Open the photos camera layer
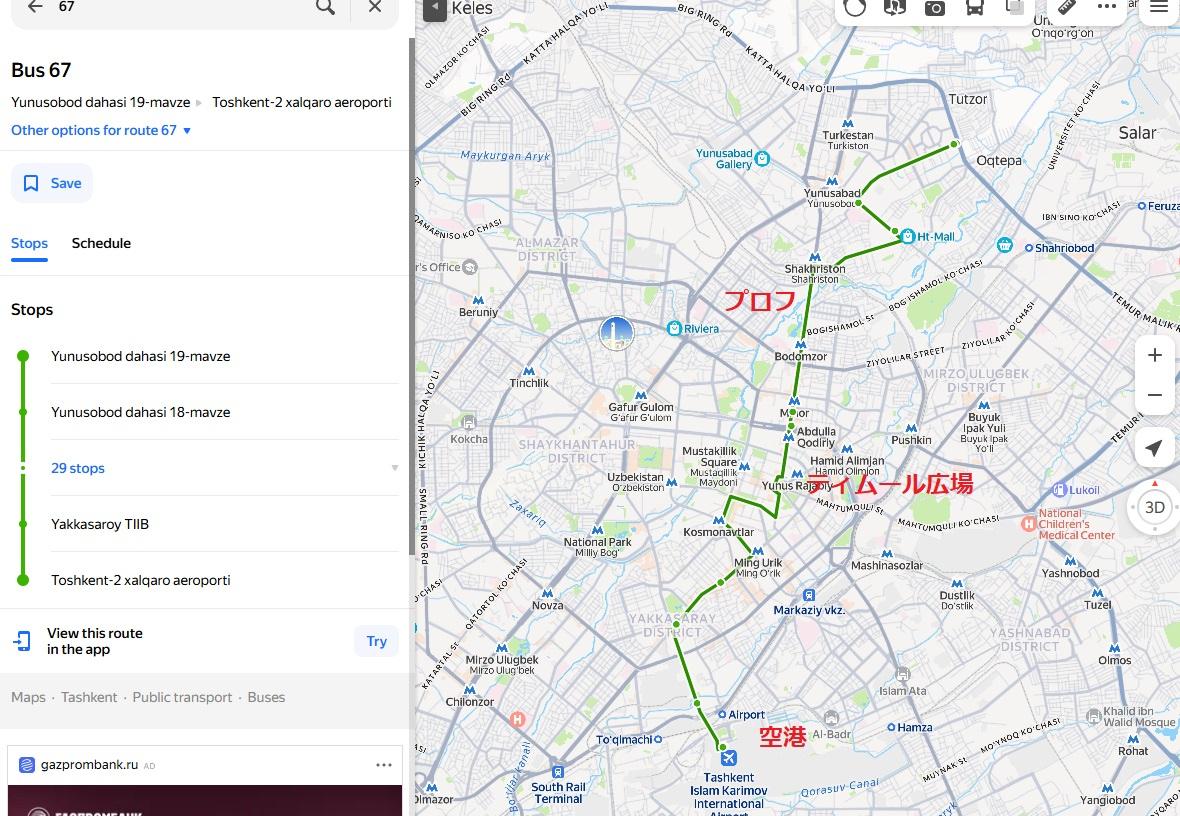Screen dimensions: 1180x816 [x=934, y=8]
